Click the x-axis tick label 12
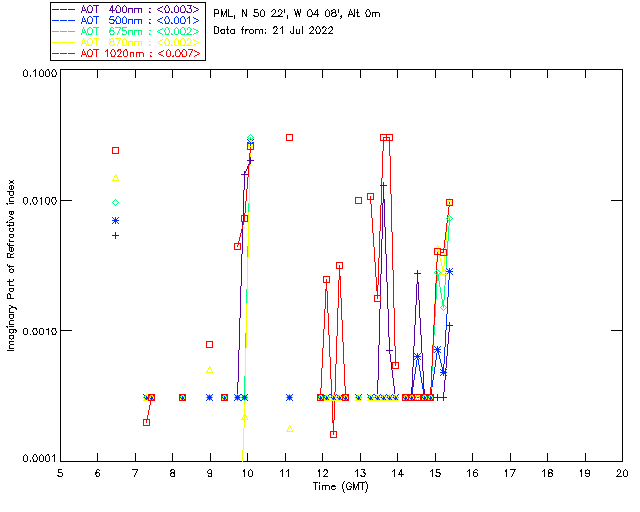Image resolution: width=640 pixels, height=512 pixels. (322, 473)
